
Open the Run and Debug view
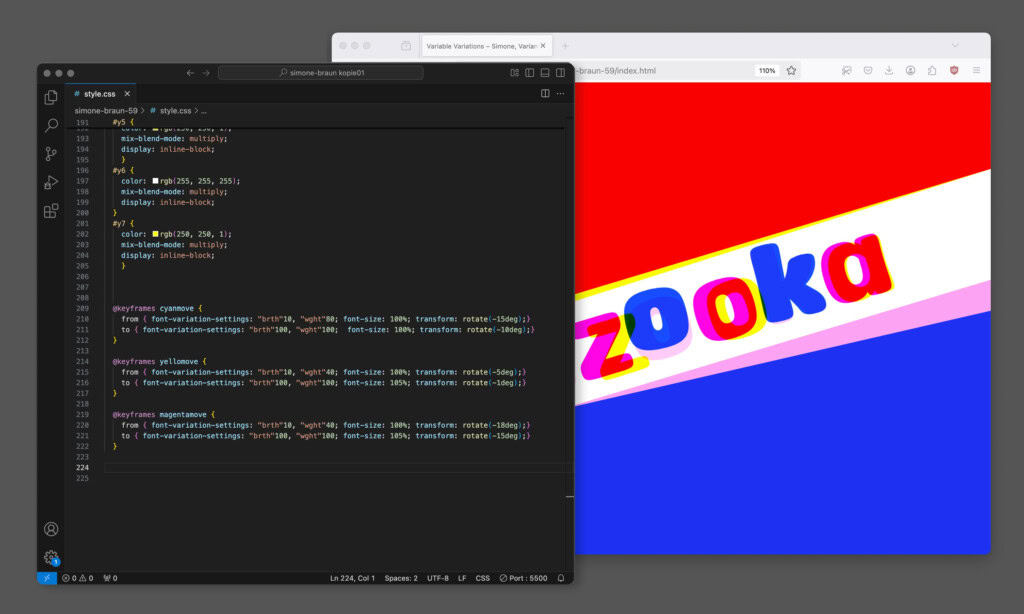click(x=51, y=183)
